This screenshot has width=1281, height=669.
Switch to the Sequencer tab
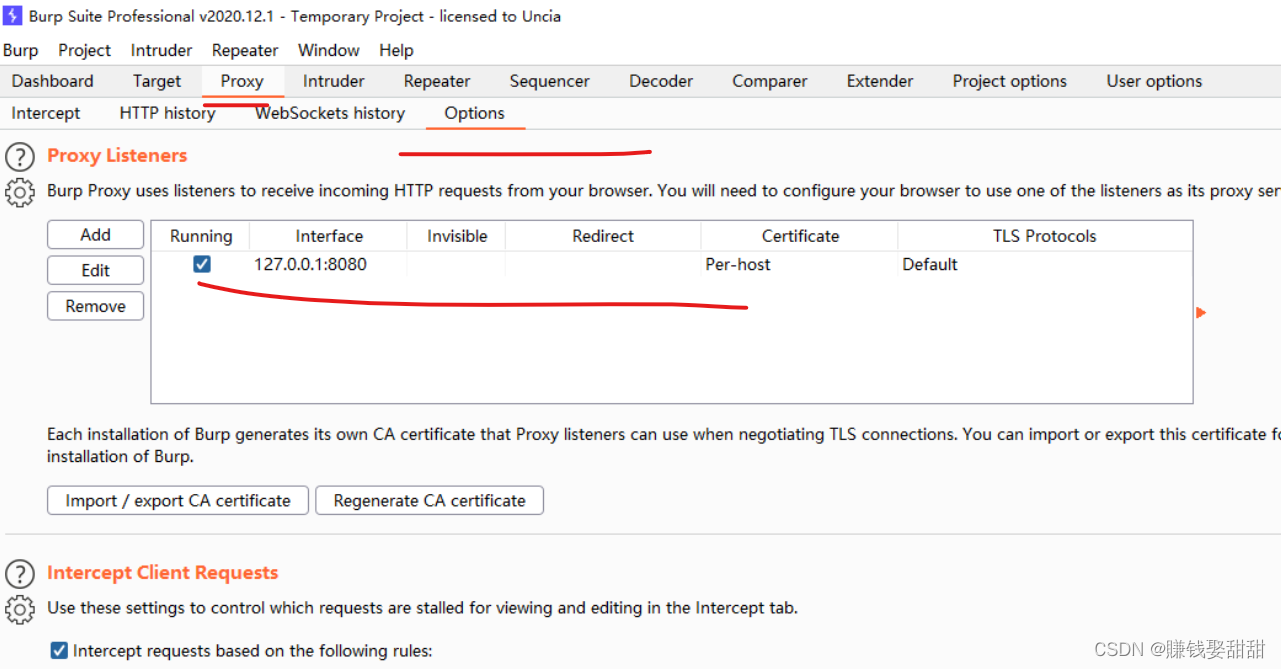550,81
